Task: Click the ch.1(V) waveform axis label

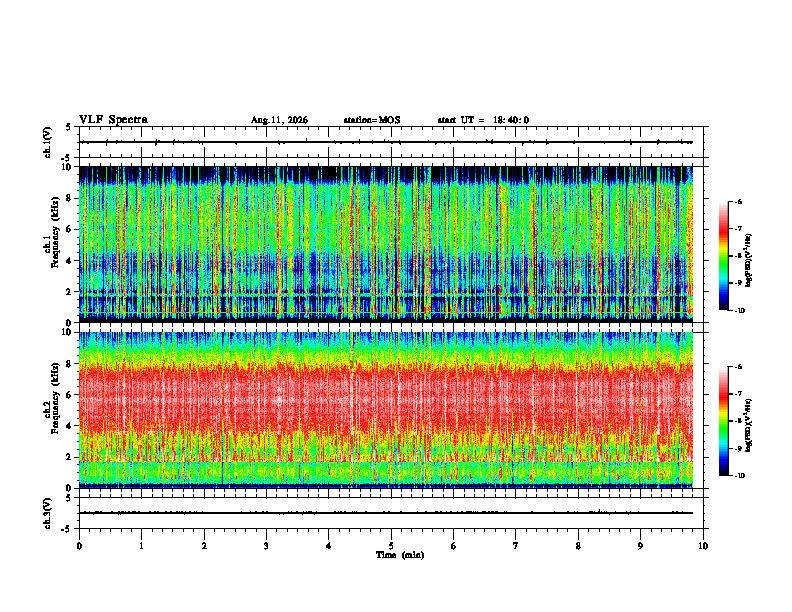Action: (x=48, y=142)
